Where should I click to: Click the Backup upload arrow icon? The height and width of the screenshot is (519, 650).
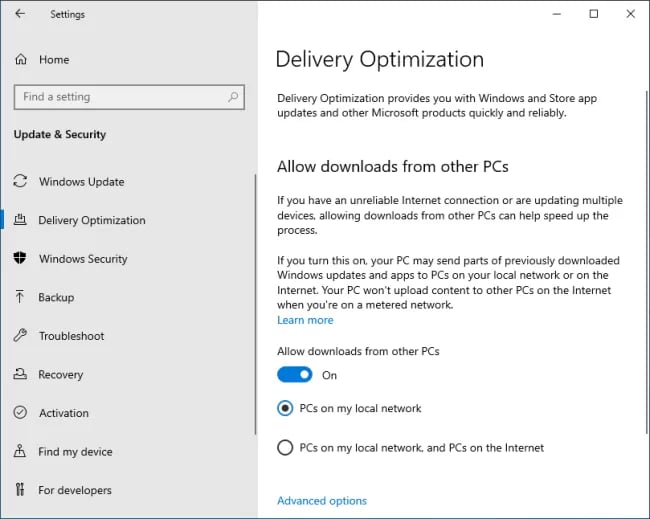(x=19, y=296)
